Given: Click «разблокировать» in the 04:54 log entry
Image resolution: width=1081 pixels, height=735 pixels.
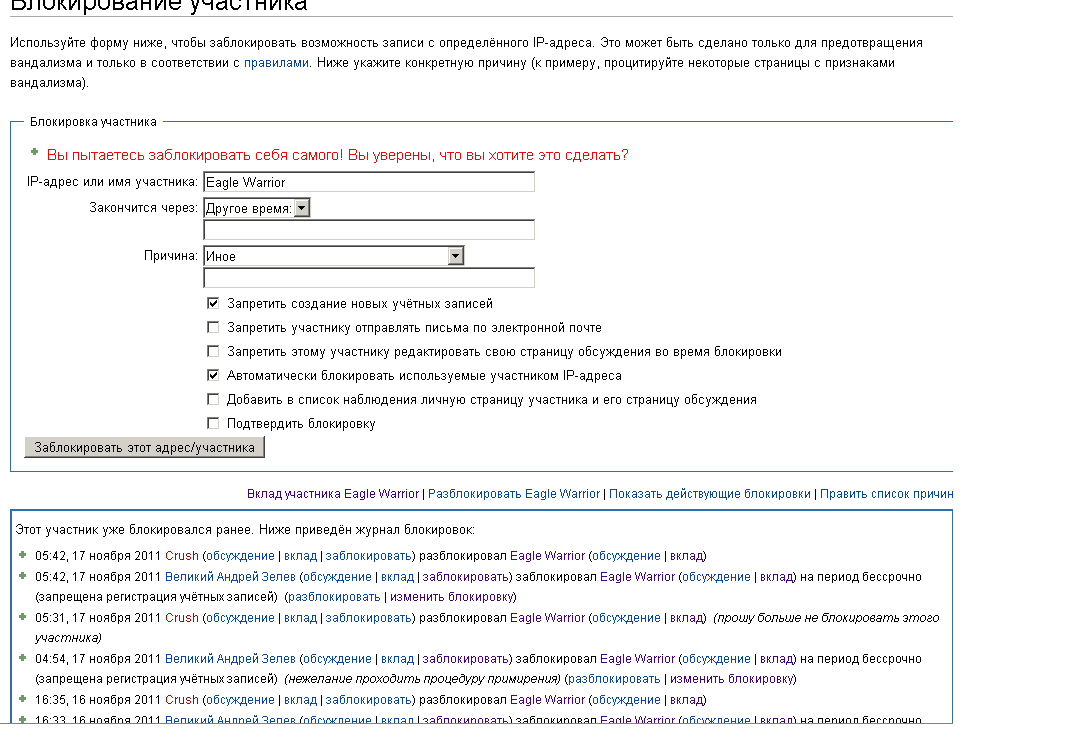Looking at the screenshot, I should (614, 678).
